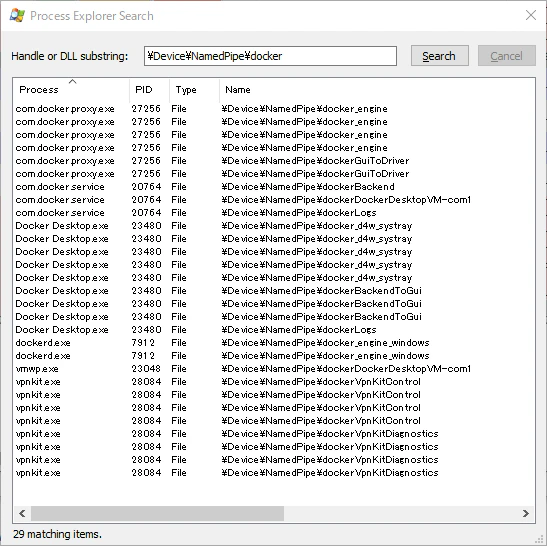This screenshot has width=547, height=546.
Task: Run the Search button
Action: 439,56
